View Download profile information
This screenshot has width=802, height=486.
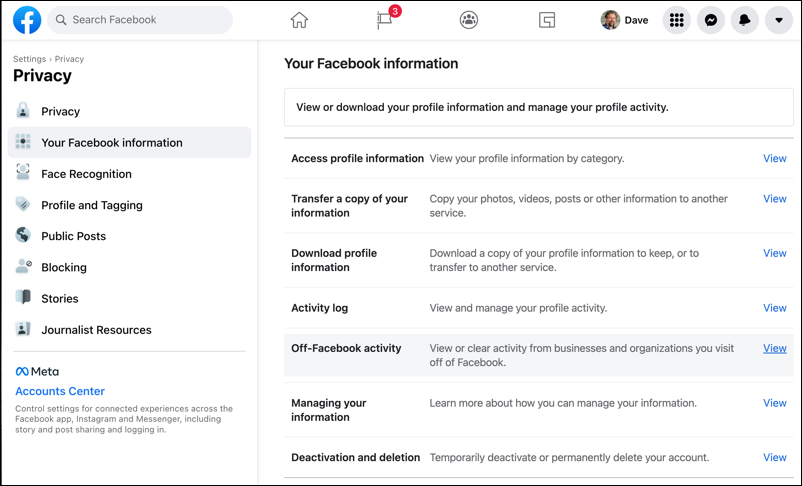coord(774,253)
